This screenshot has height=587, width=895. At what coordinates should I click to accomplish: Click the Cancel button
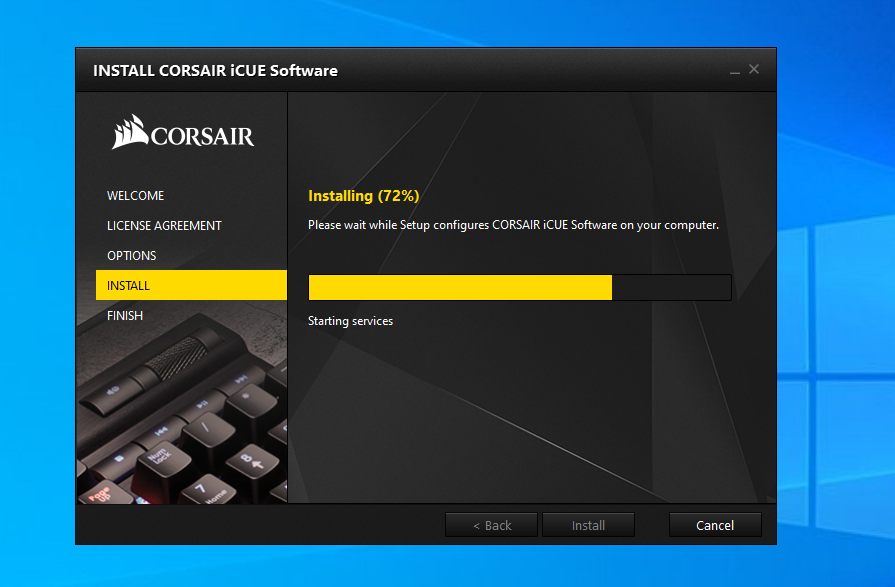[x=715, y=525]
